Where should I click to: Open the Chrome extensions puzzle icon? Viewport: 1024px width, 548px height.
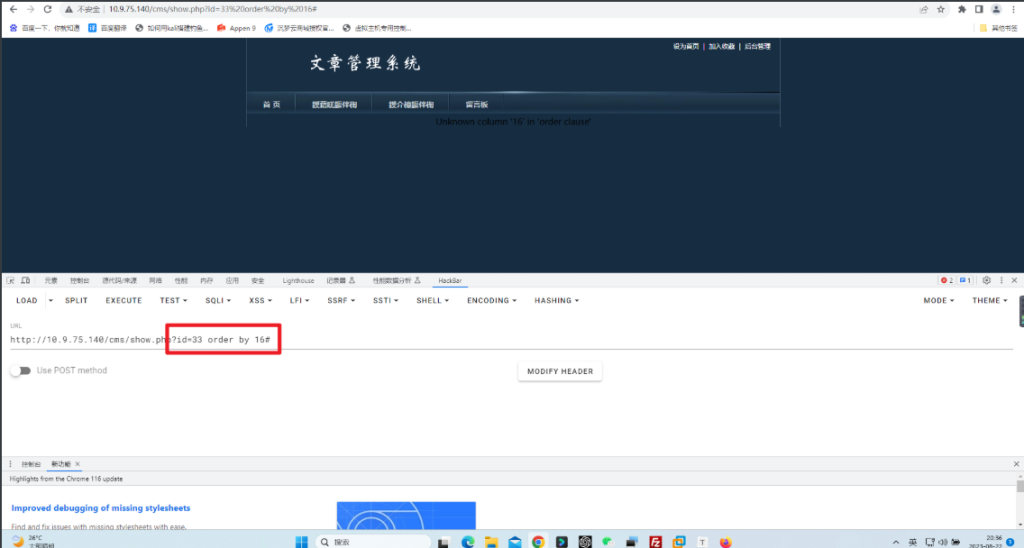961,9
